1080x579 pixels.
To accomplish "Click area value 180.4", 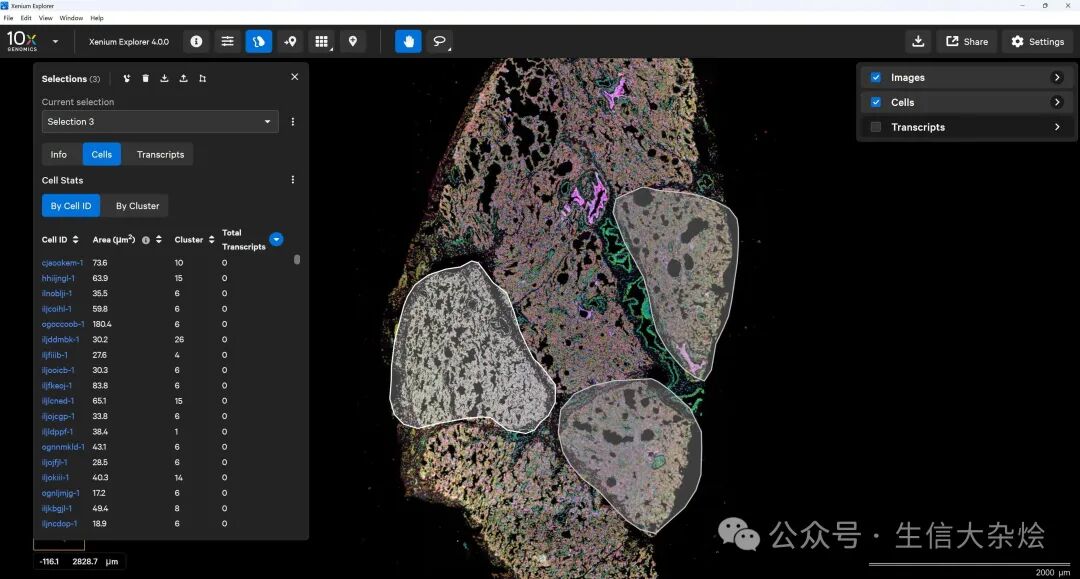I will (102, 324).
